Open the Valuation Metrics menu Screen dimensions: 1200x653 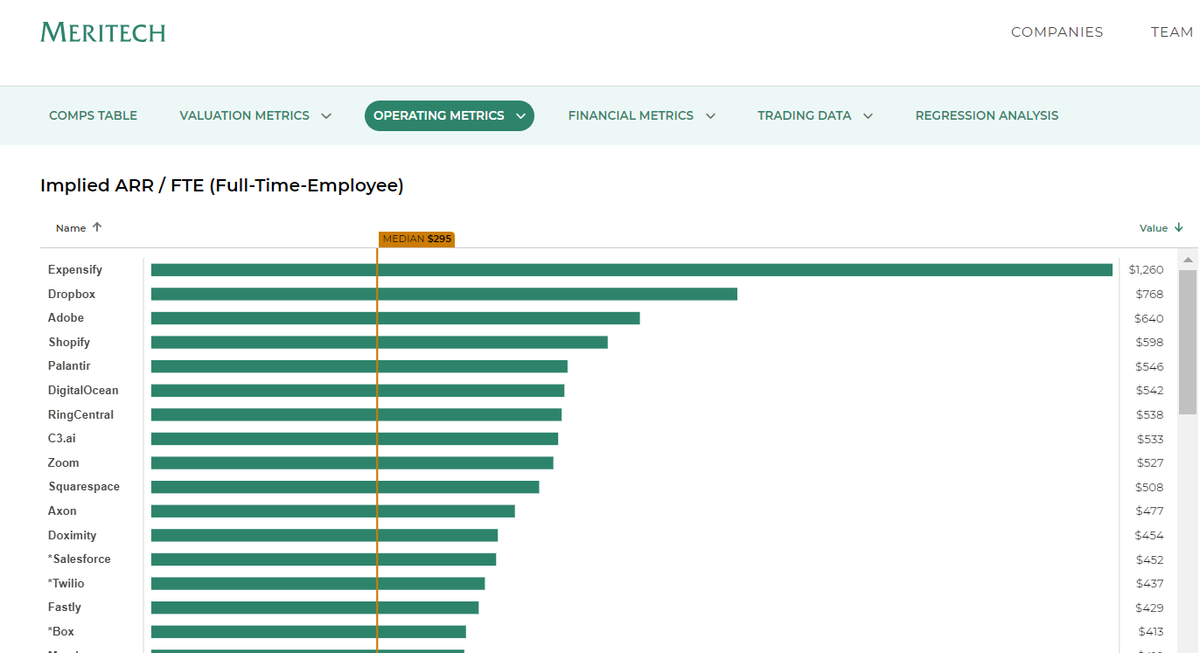point(255,116)
